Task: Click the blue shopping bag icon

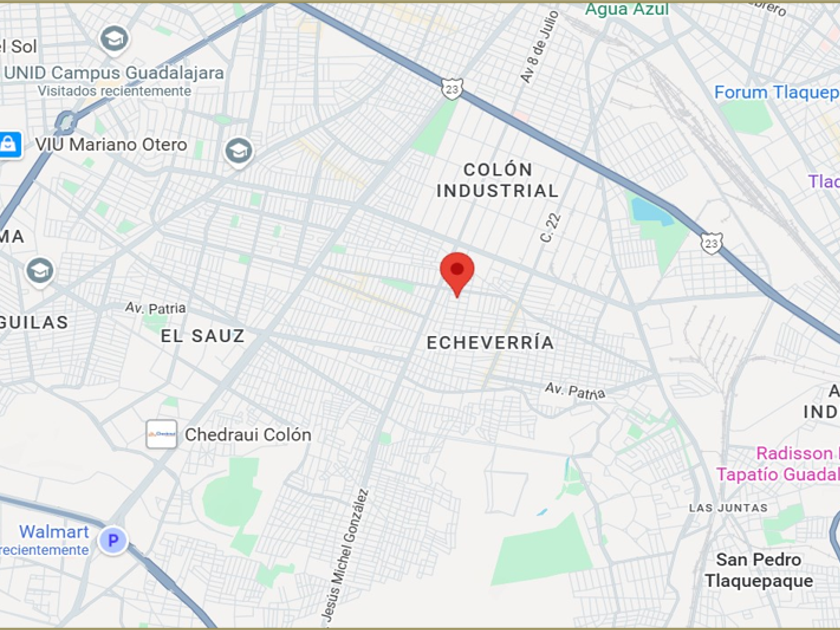Action: coord(9,145)
